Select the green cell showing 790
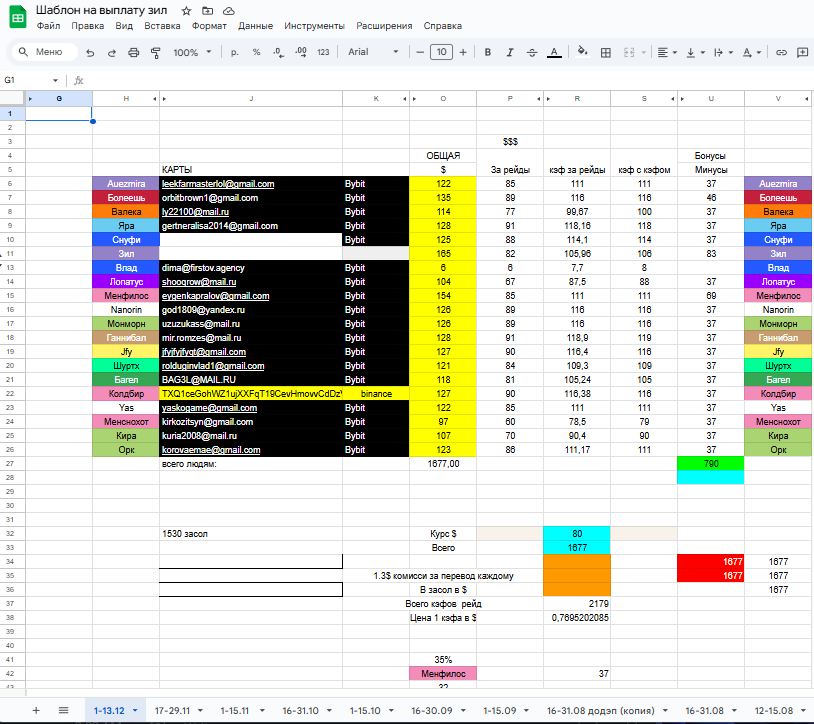 [x=711, y=463]
